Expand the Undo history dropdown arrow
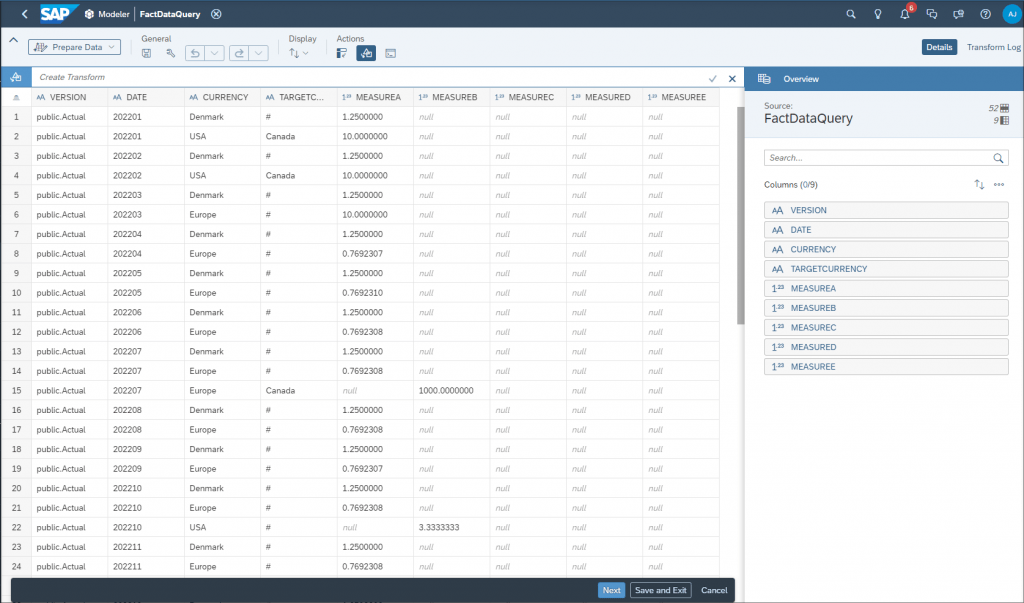 (x=215, y=54)
